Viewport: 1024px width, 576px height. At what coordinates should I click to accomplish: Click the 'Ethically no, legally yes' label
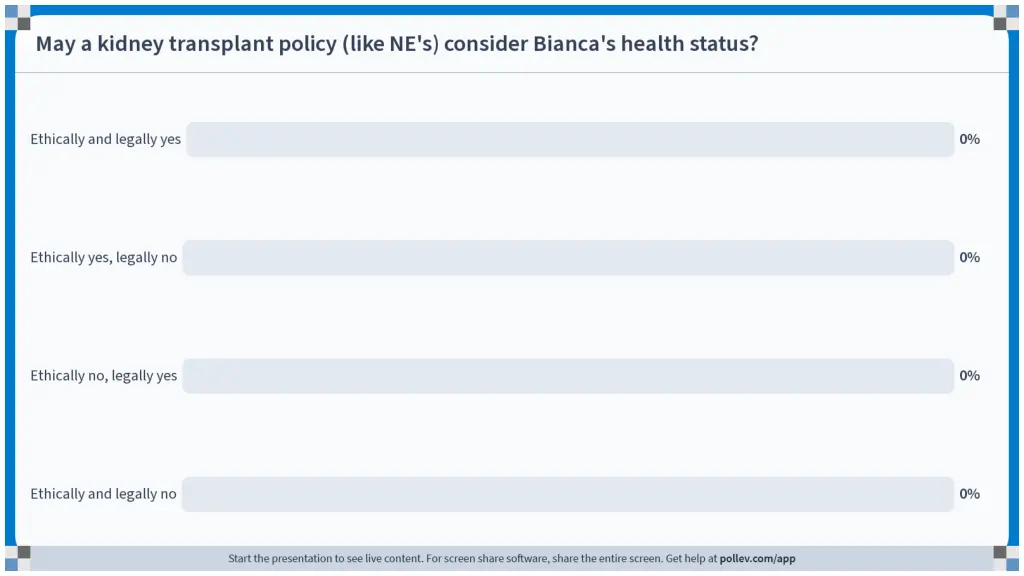(103, 376)
